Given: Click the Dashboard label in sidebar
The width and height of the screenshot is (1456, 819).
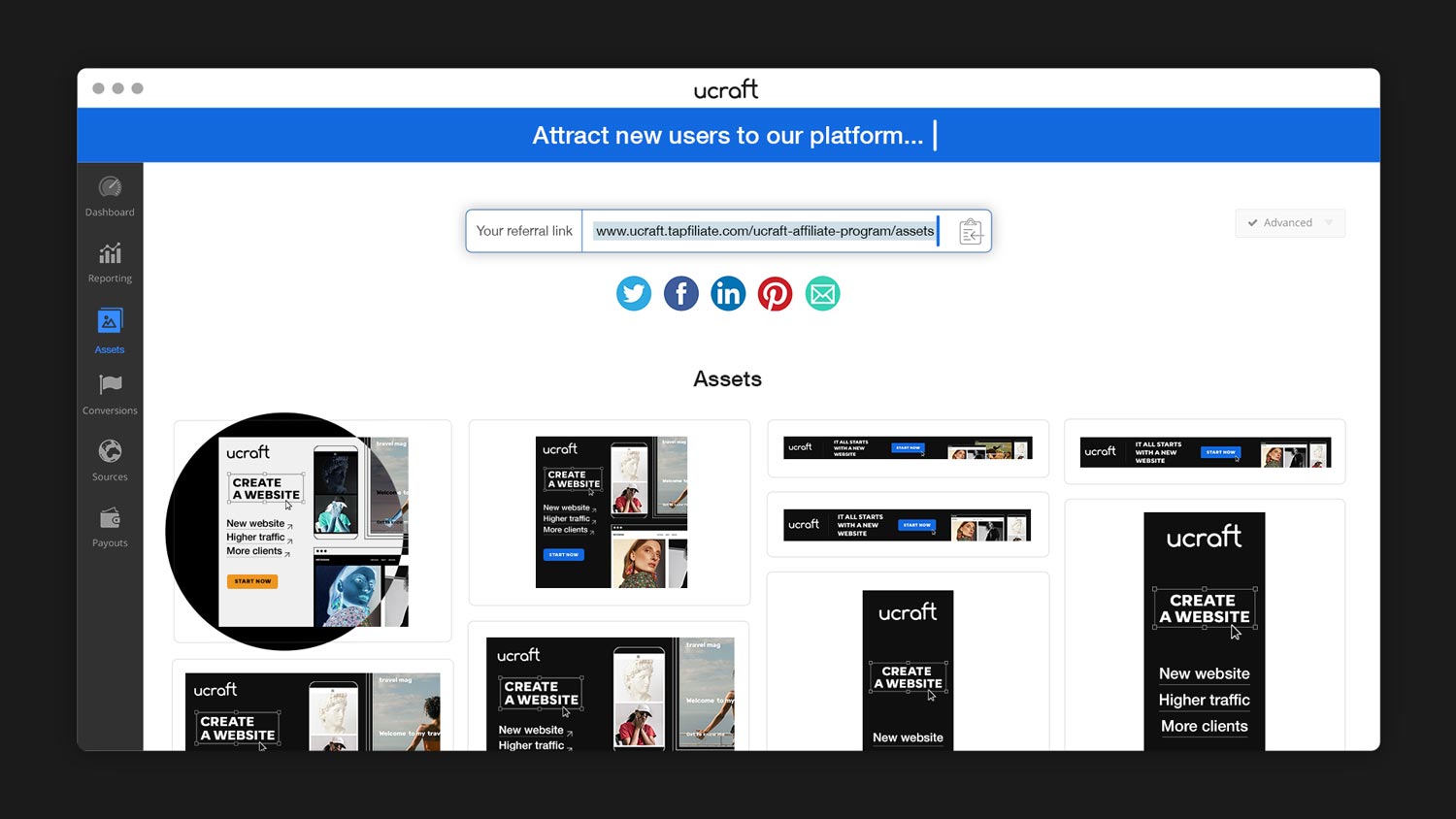Looking at the screenshot, I should click(x=110, y=213).
